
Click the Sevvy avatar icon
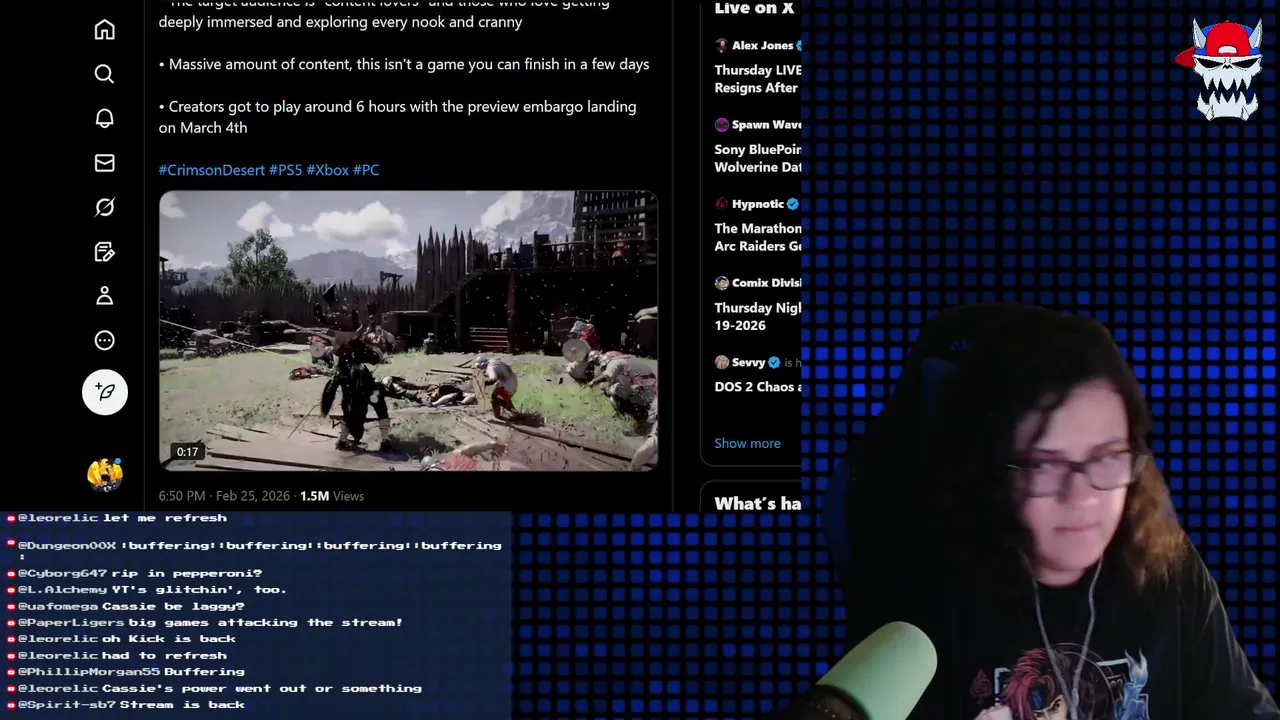coord(721,362)
